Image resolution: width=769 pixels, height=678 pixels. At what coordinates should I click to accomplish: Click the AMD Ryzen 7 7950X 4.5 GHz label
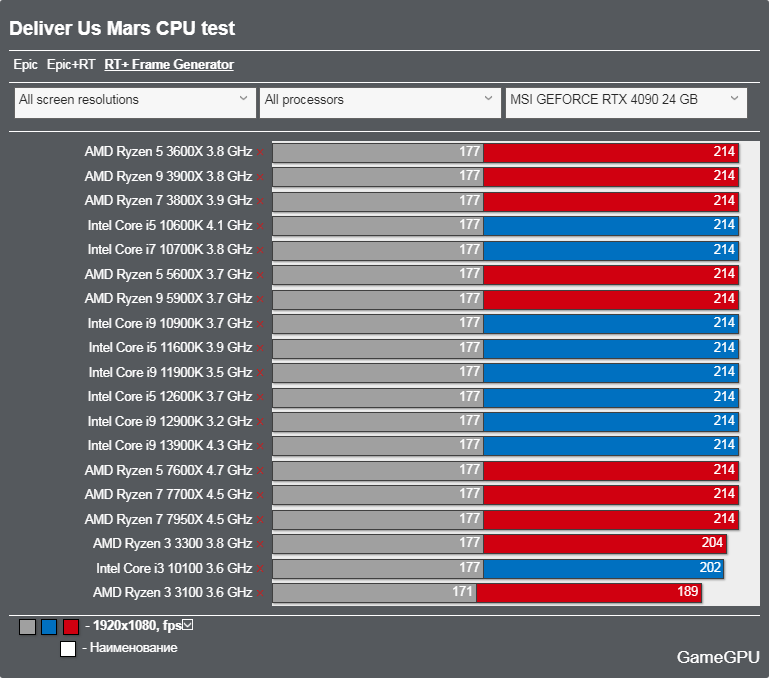(168, 519)
